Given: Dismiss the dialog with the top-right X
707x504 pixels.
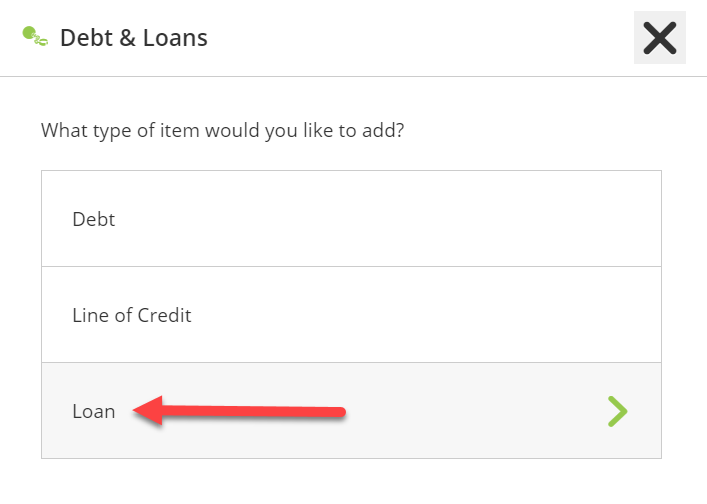Looking at the screenshot, I should pos(659,38).
